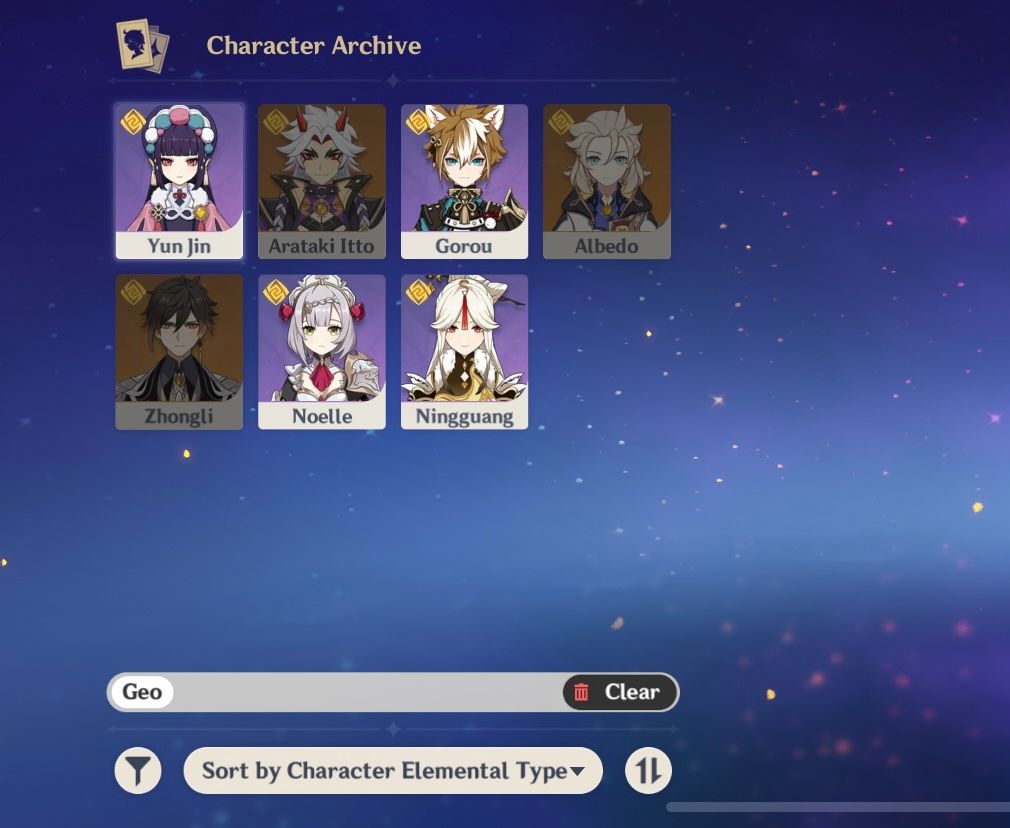Screen dimensions: 1010x828
Task: Toggle the sort order arrows icon
Action: [x=648, y=770]
